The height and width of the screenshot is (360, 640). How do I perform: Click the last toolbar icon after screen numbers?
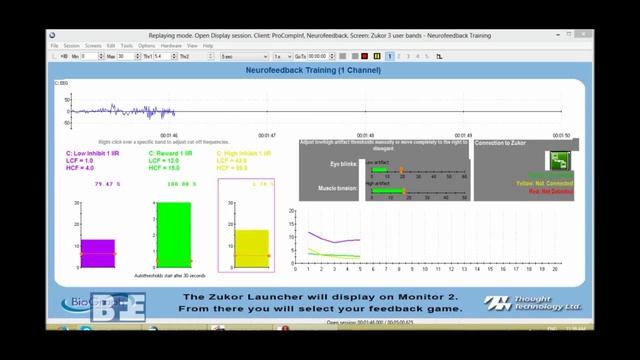[x=439, y=56]
